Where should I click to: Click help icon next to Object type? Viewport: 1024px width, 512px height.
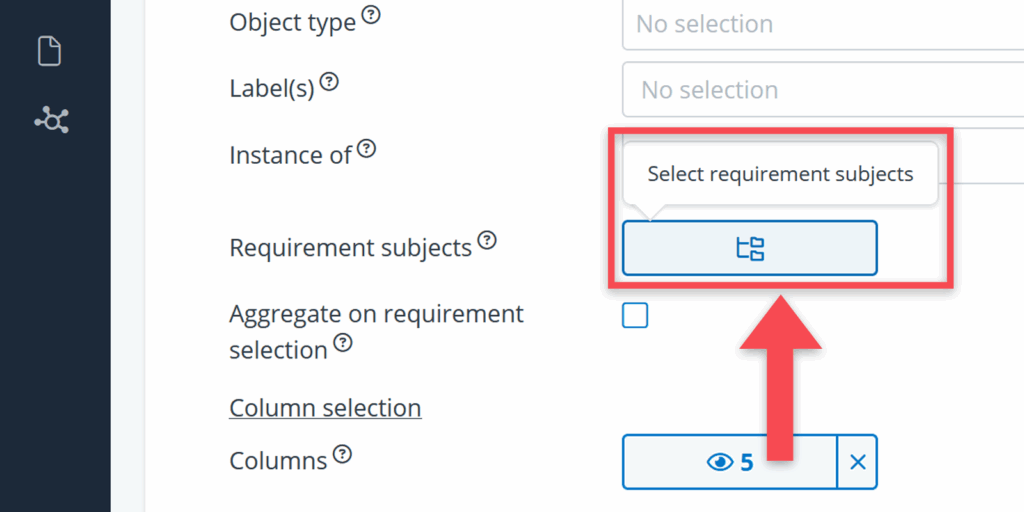click(x=371, y=15)
